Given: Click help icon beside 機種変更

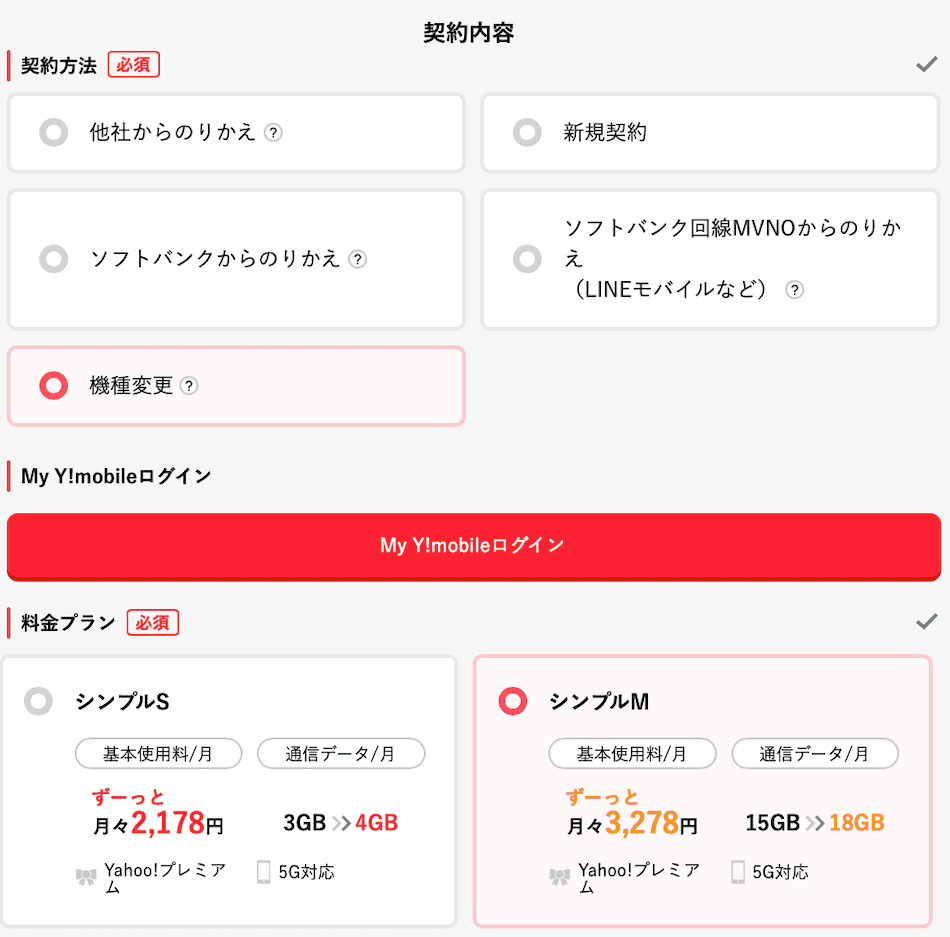Looking at the screenshot, I should pos(189,386).
